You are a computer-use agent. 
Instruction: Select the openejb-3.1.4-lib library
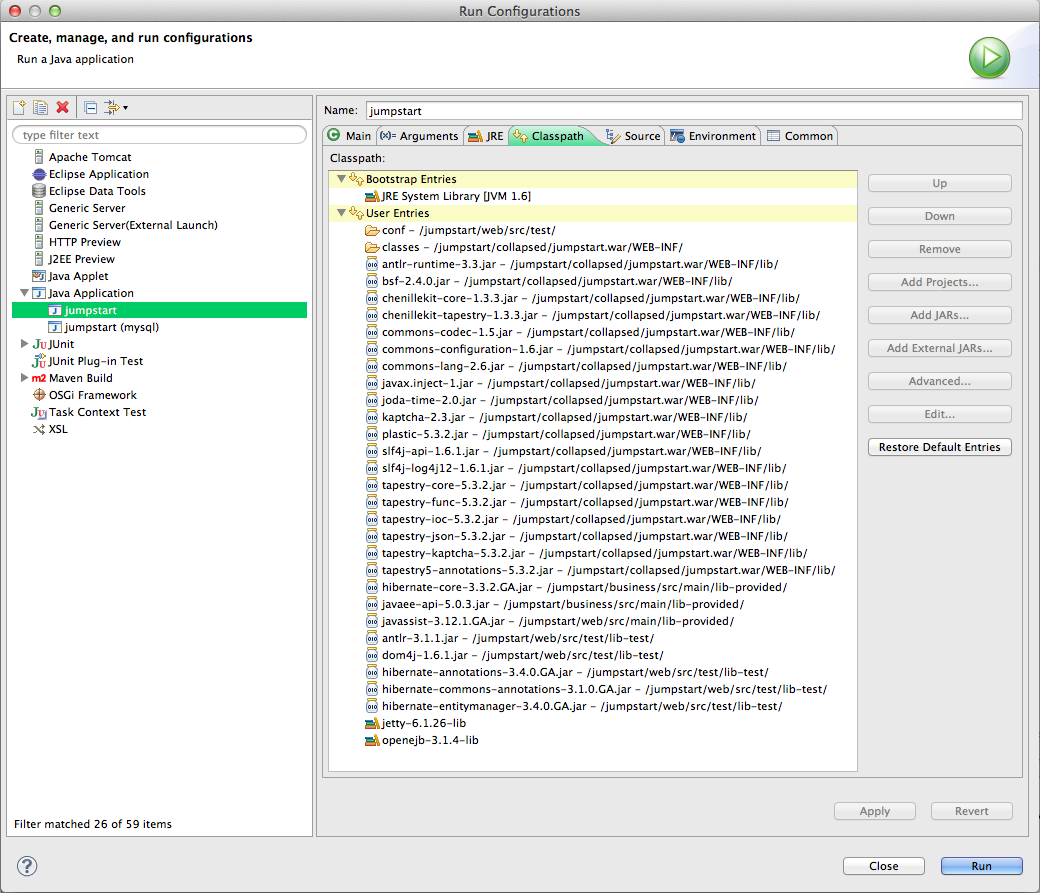click(x=422, y=740)
